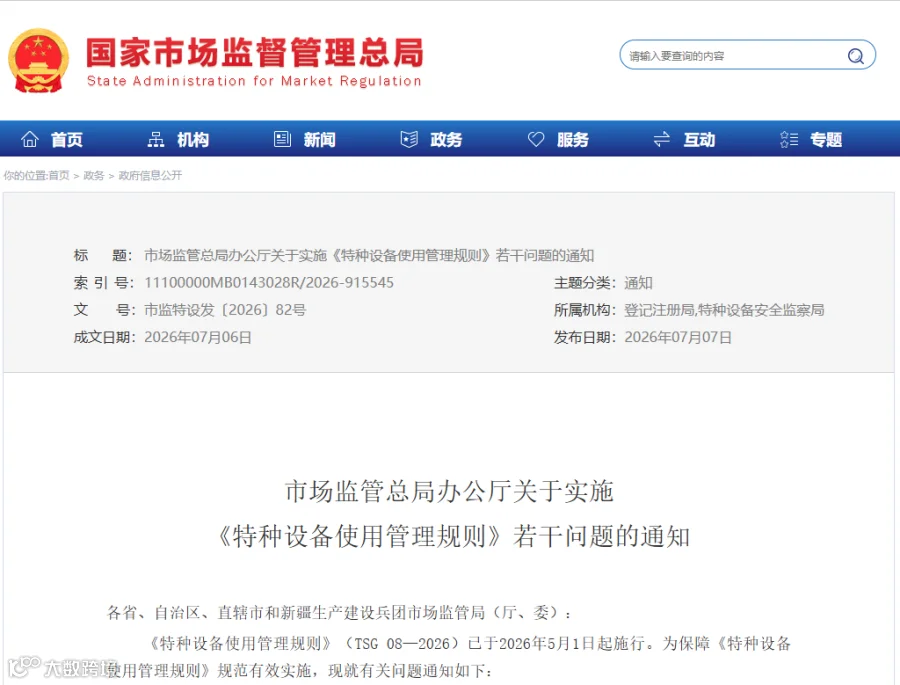900x685 pixels.
Task: Click the home icon beside 首页
Action: [x=30, y=139]
